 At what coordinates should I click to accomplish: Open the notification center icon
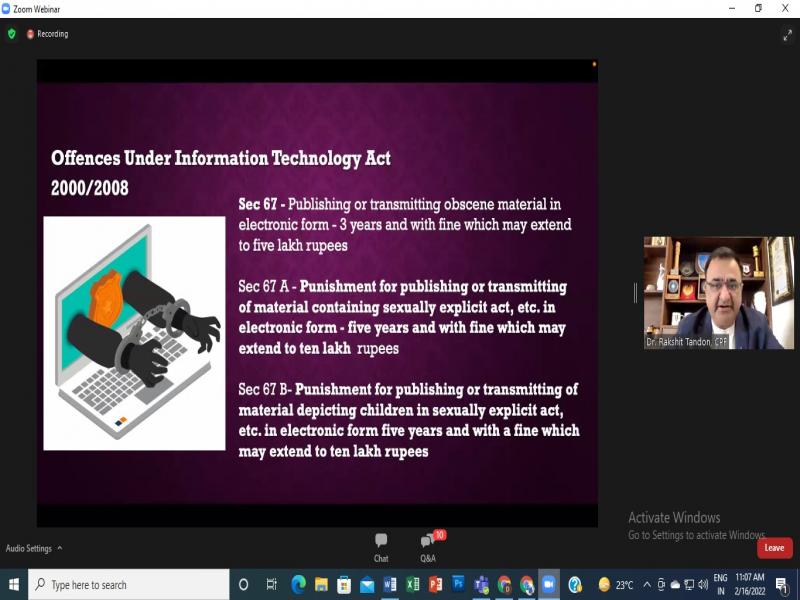pos(783,585)
